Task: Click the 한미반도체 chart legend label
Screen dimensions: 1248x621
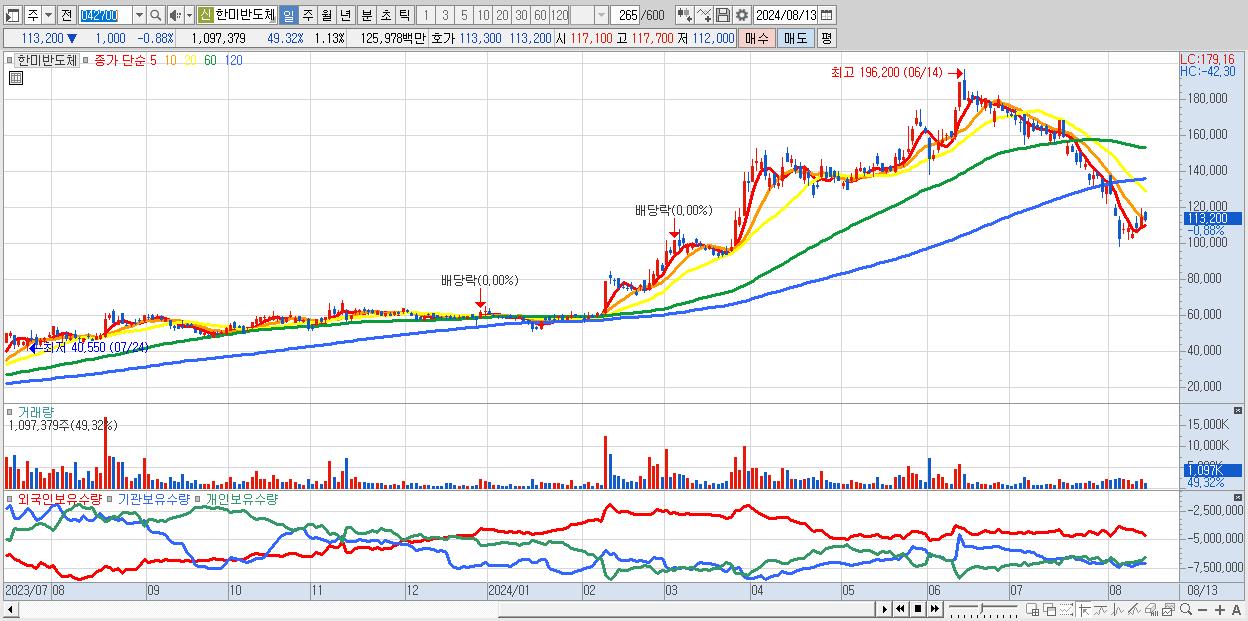Action: [48, 60]
